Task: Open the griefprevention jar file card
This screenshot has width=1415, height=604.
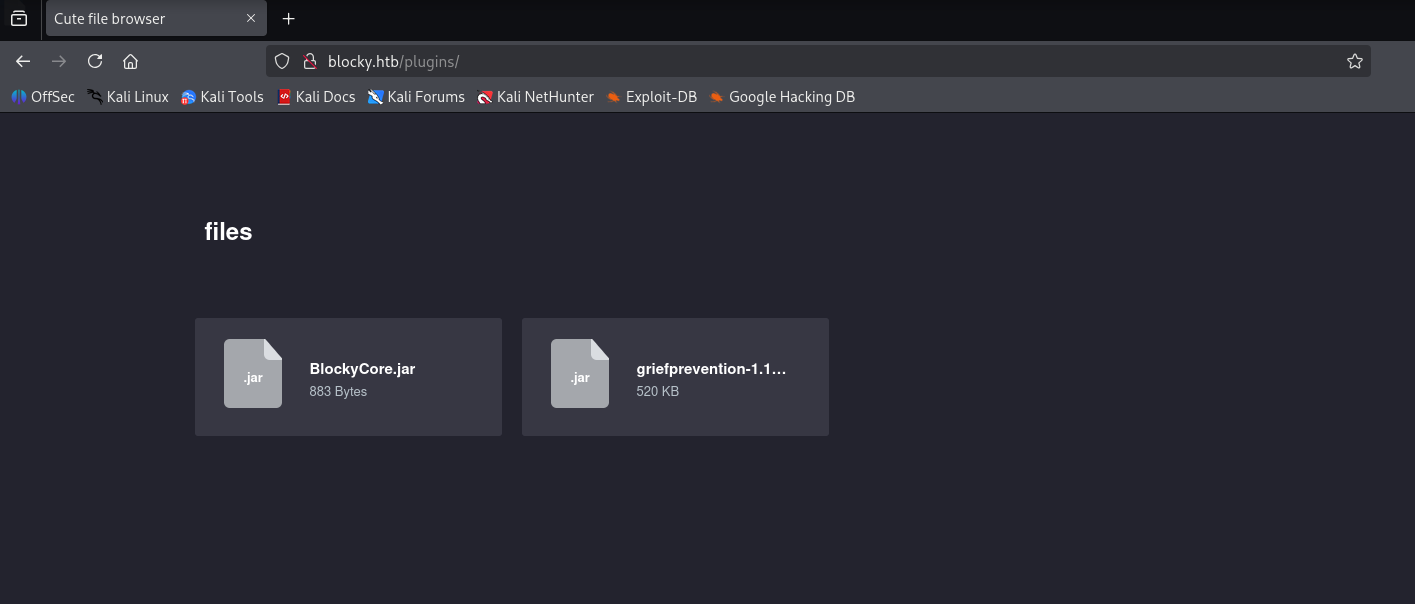Action: (675, 377)
